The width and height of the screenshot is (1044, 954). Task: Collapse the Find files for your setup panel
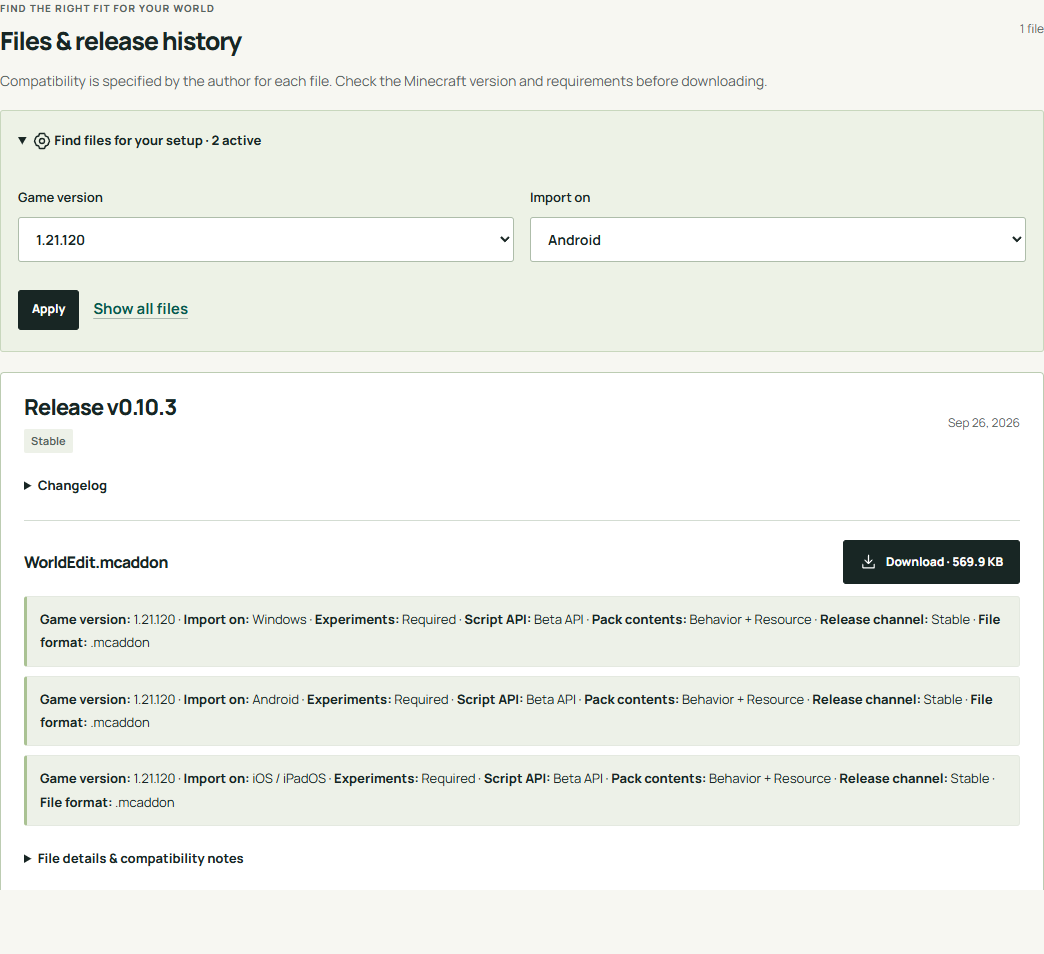(x=140, y=140)
